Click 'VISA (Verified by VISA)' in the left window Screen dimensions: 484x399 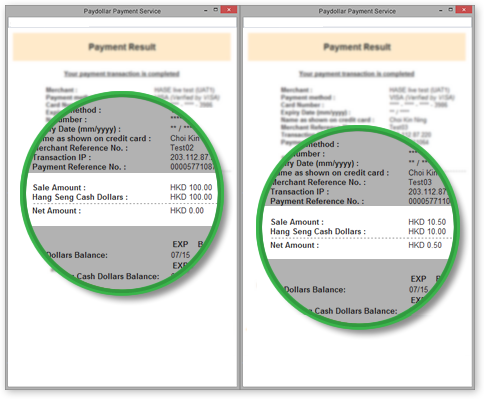point(187,97)
